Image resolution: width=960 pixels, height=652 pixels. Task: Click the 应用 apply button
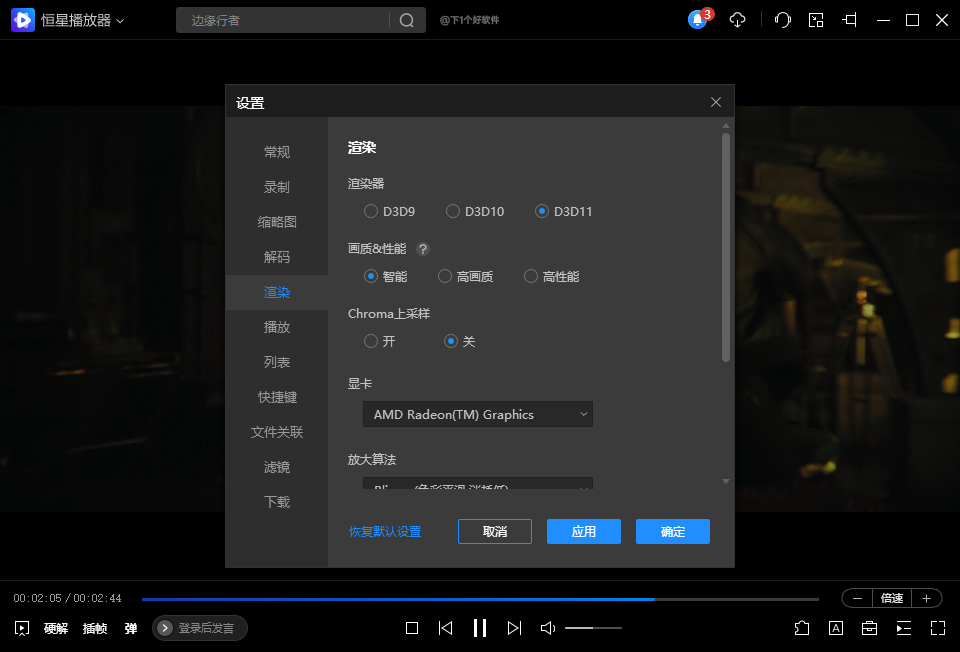pyautogui.click(x=584, y=532)
